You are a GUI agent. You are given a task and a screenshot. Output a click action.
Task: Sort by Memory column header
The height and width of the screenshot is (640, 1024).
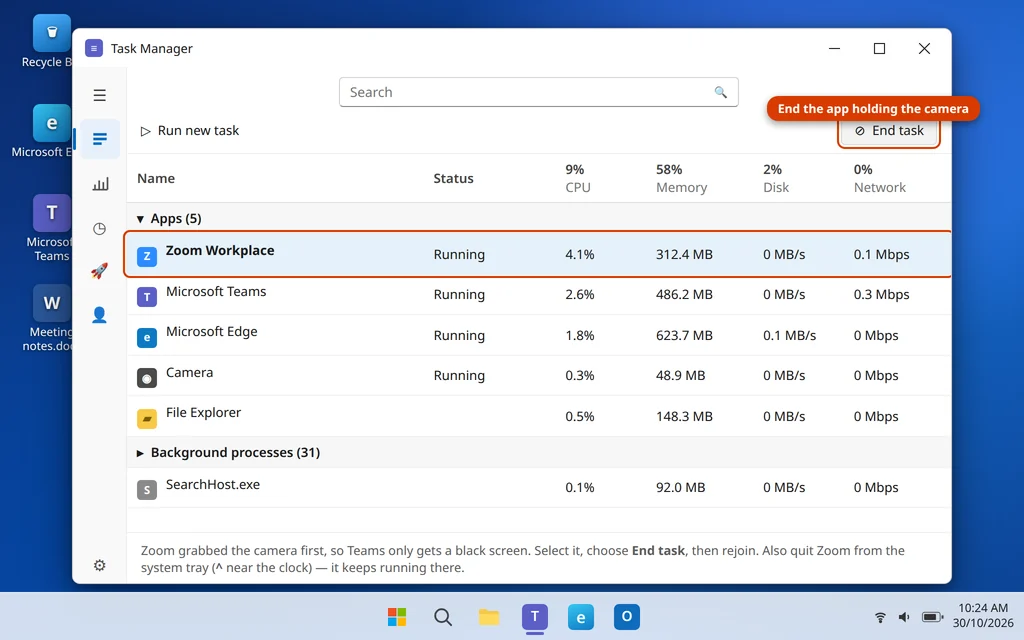coord(682,178)
